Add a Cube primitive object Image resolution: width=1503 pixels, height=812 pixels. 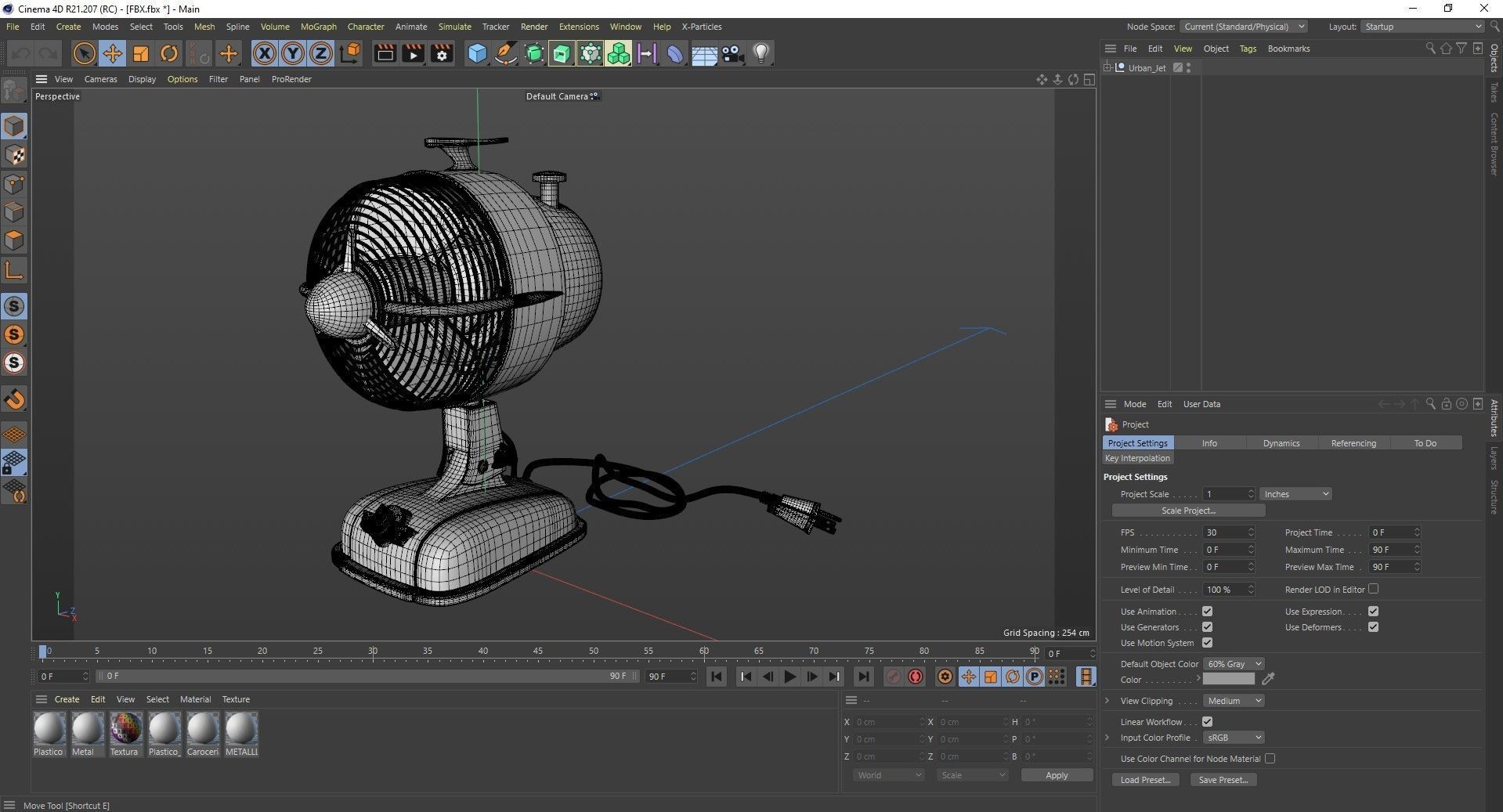[x=477, y=53]
